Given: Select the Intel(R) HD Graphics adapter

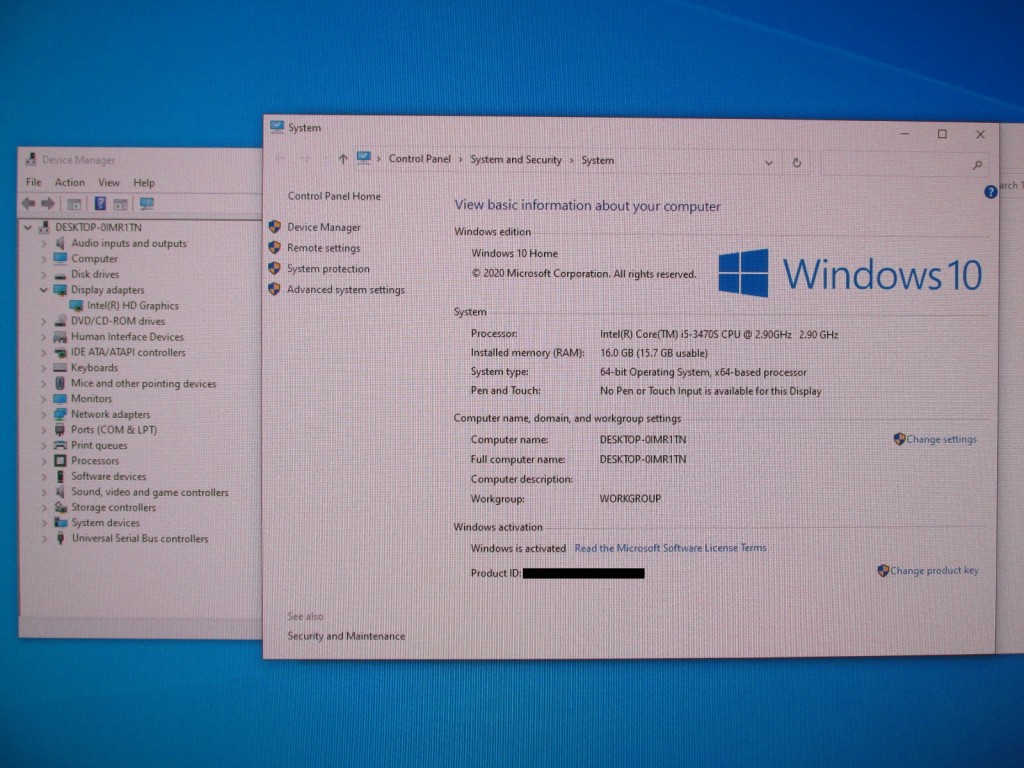Looking at the screenshot, I should click(x=133, y=305).
